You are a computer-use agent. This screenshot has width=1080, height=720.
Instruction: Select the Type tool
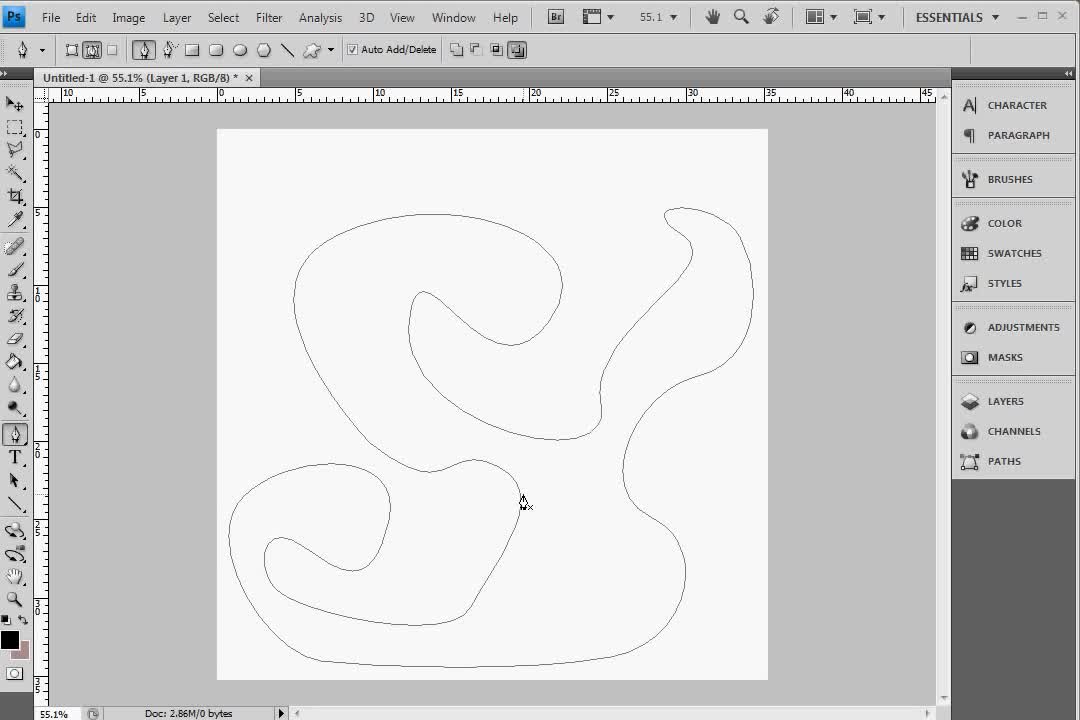click(x=14, y=457)
